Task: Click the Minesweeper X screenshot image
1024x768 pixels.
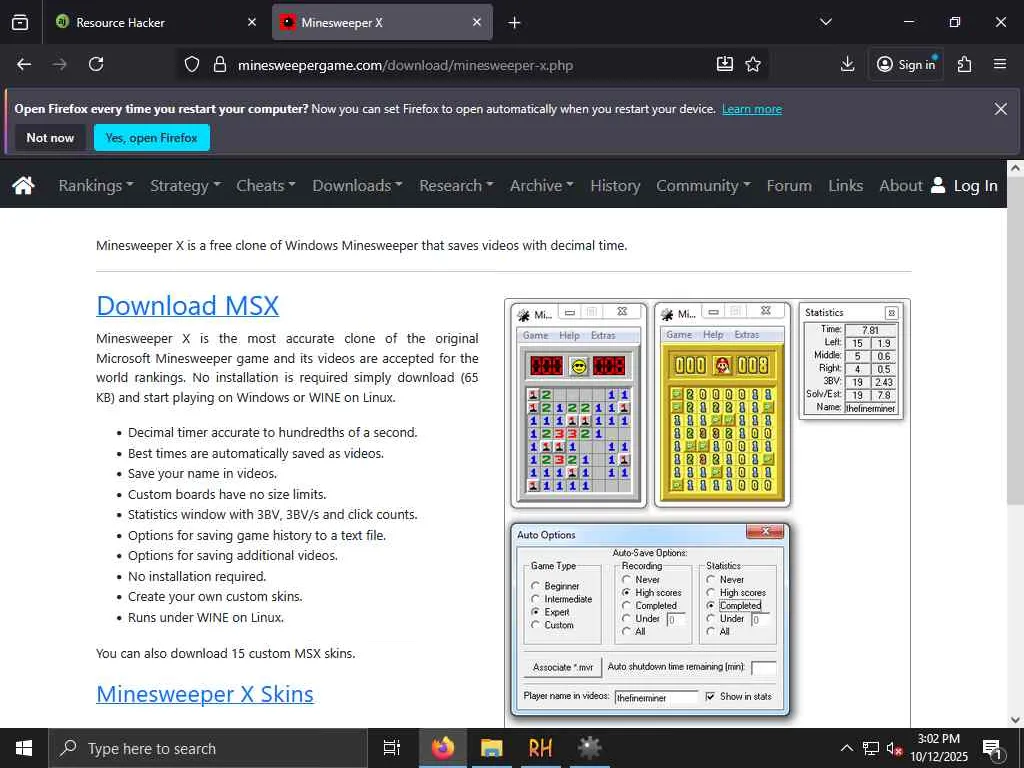Action: click(707, 513)
